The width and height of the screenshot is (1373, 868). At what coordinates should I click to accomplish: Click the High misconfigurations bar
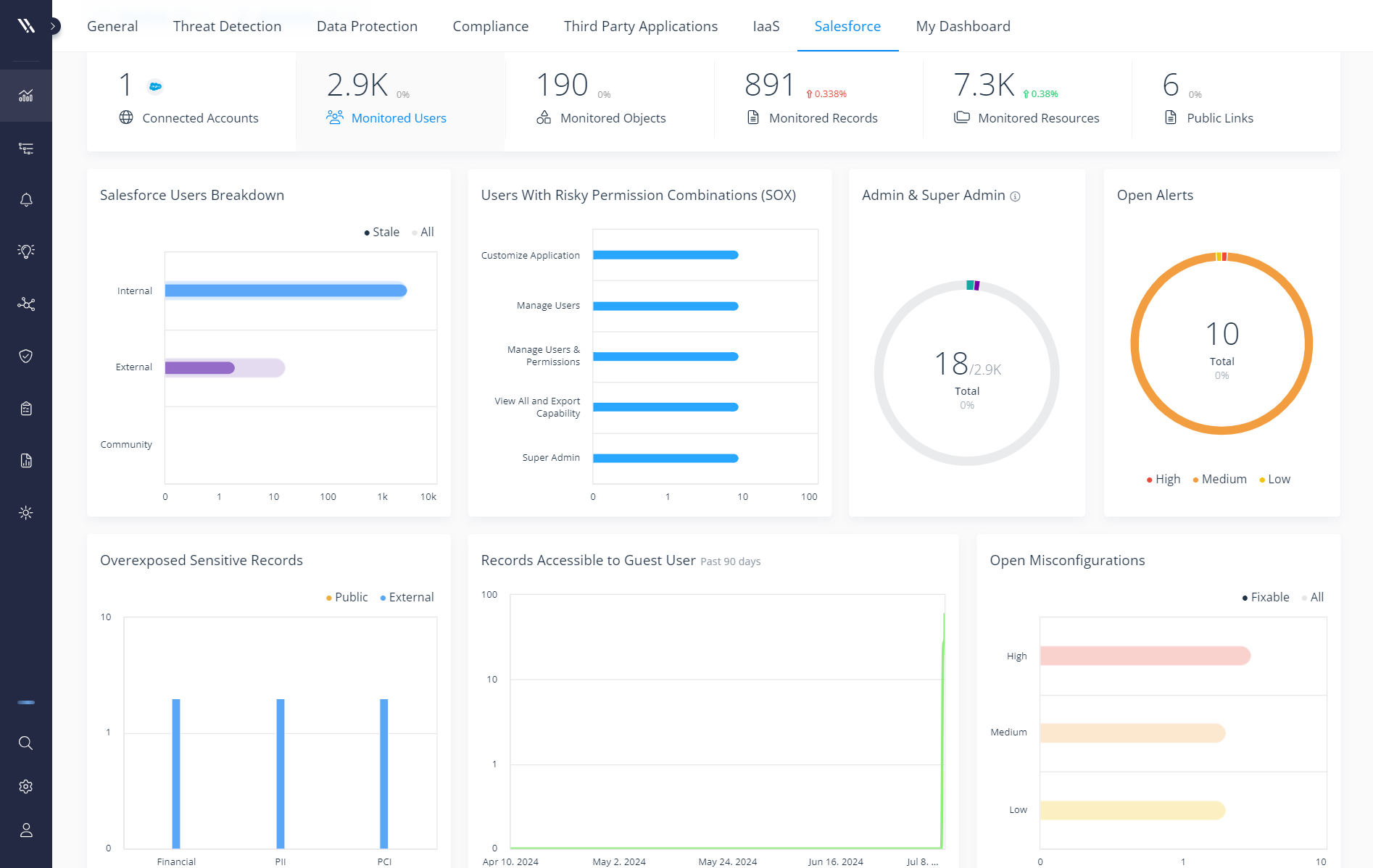pos(1145,656)
